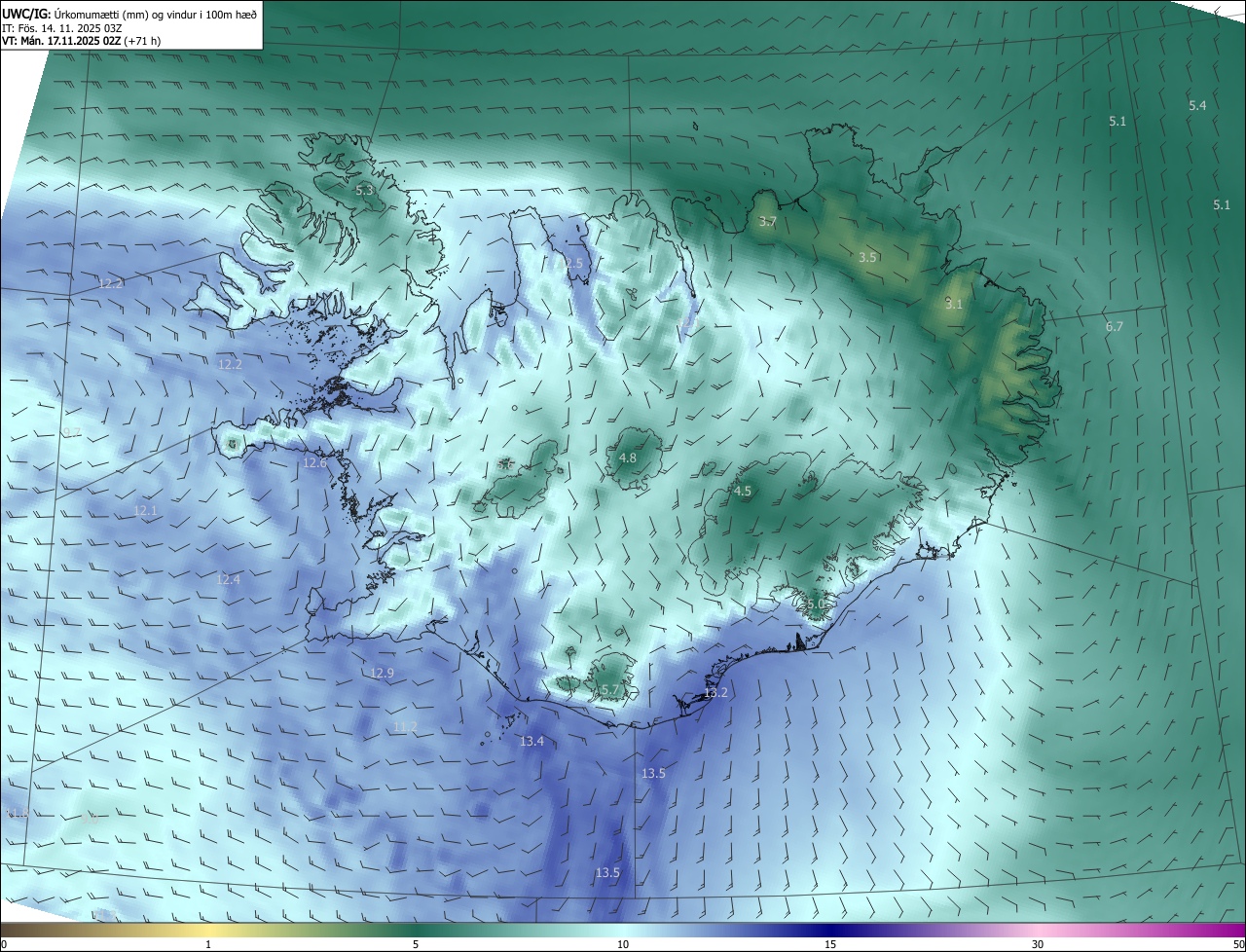Click the 3.1 value on the map
The image size is (1246, 952).
point(954,304)
